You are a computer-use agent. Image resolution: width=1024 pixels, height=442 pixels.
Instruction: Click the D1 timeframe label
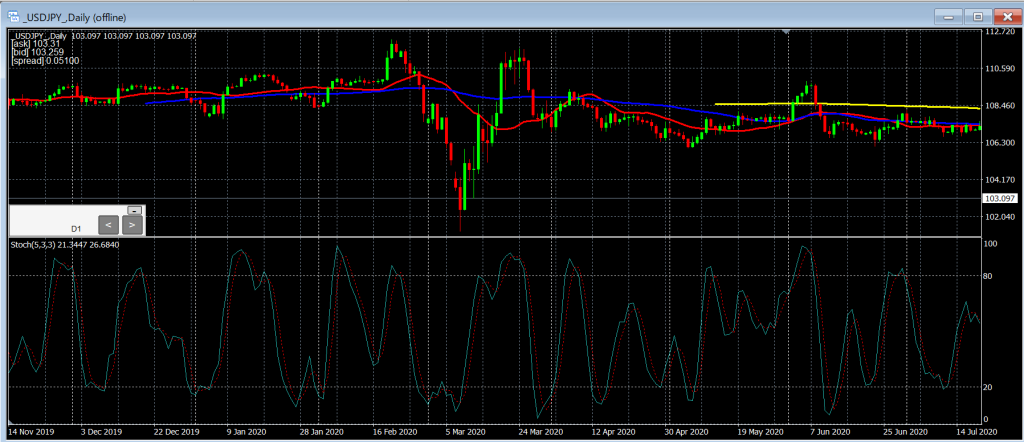pyautogui.click(x=76, y=228)
